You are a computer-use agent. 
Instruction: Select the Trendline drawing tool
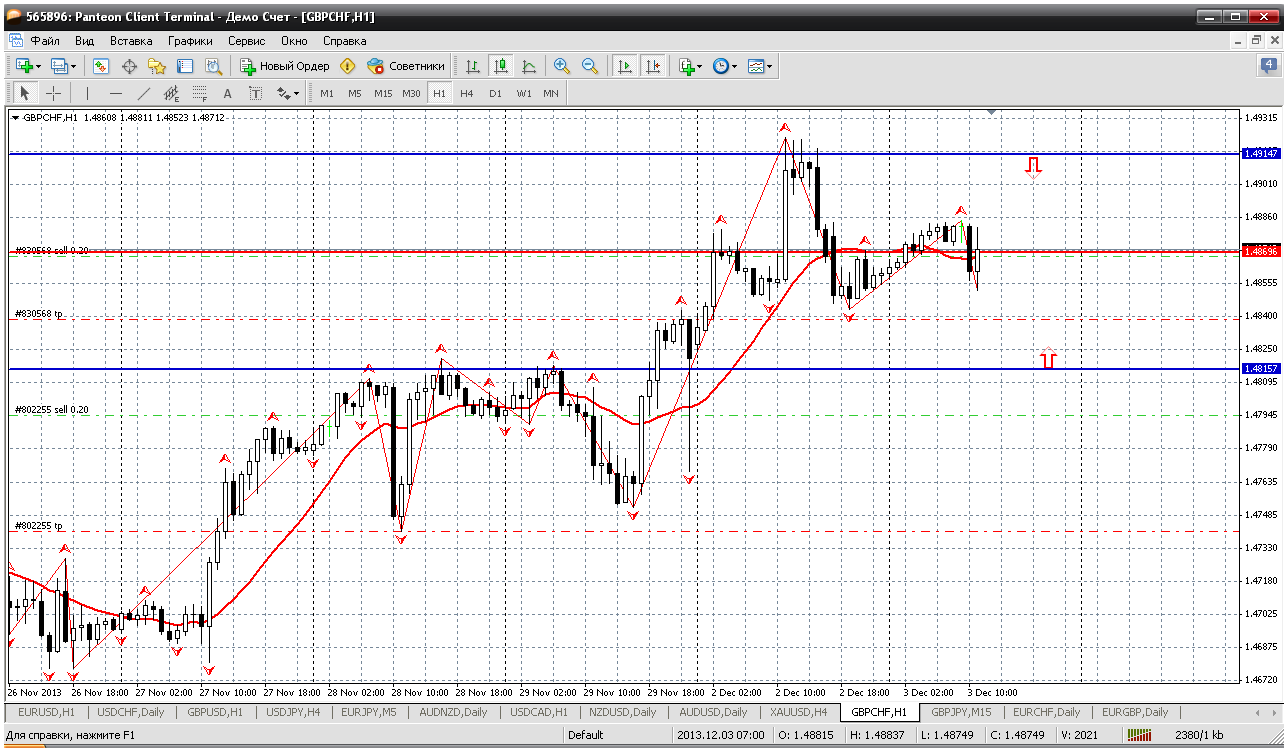coord(143,93)
